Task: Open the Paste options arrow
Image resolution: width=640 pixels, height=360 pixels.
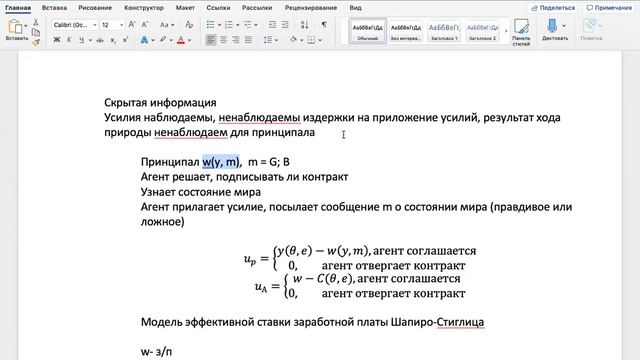Action: pos(26,25)
